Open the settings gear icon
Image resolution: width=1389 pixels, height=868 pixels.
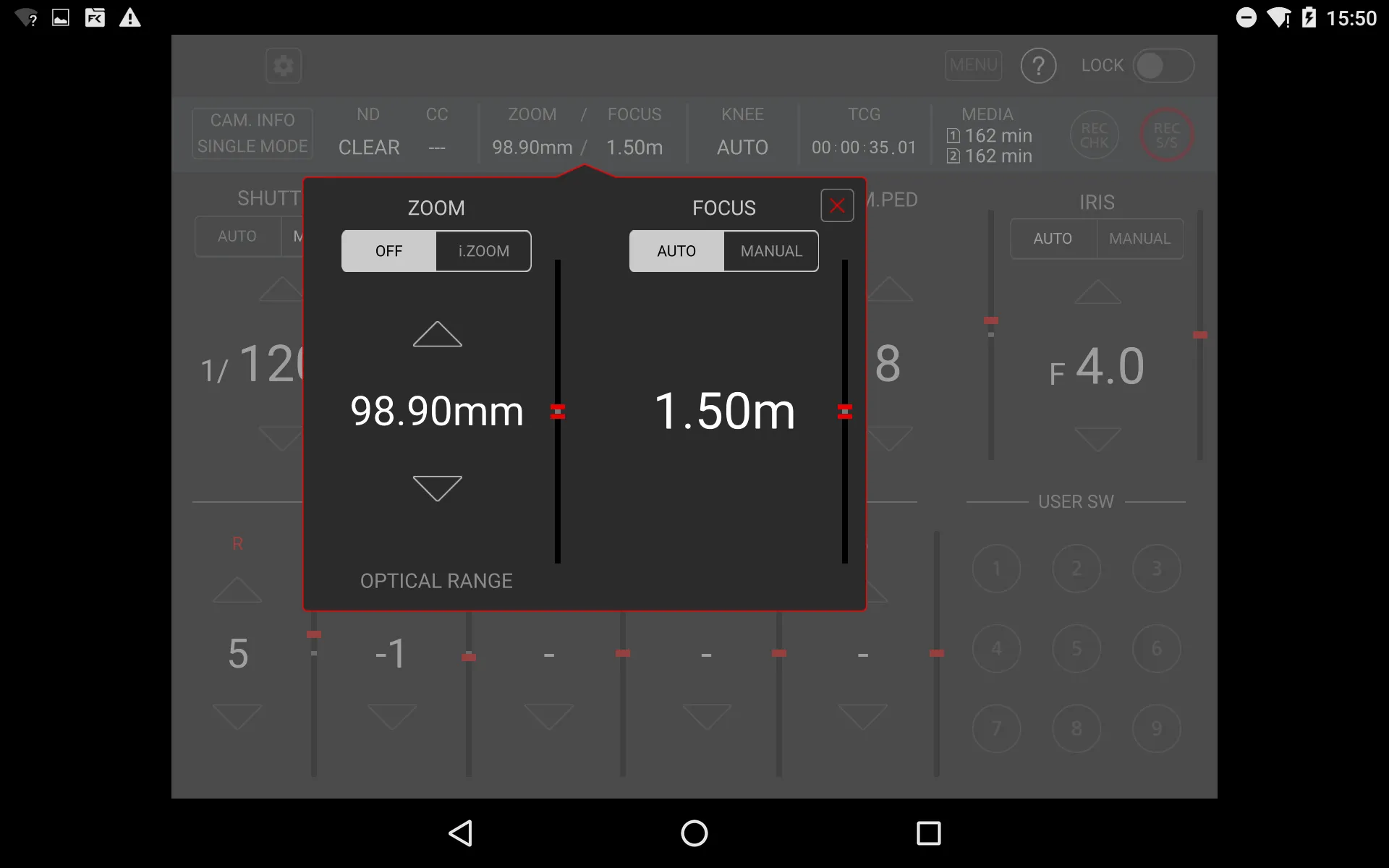[x=284, y=66]
